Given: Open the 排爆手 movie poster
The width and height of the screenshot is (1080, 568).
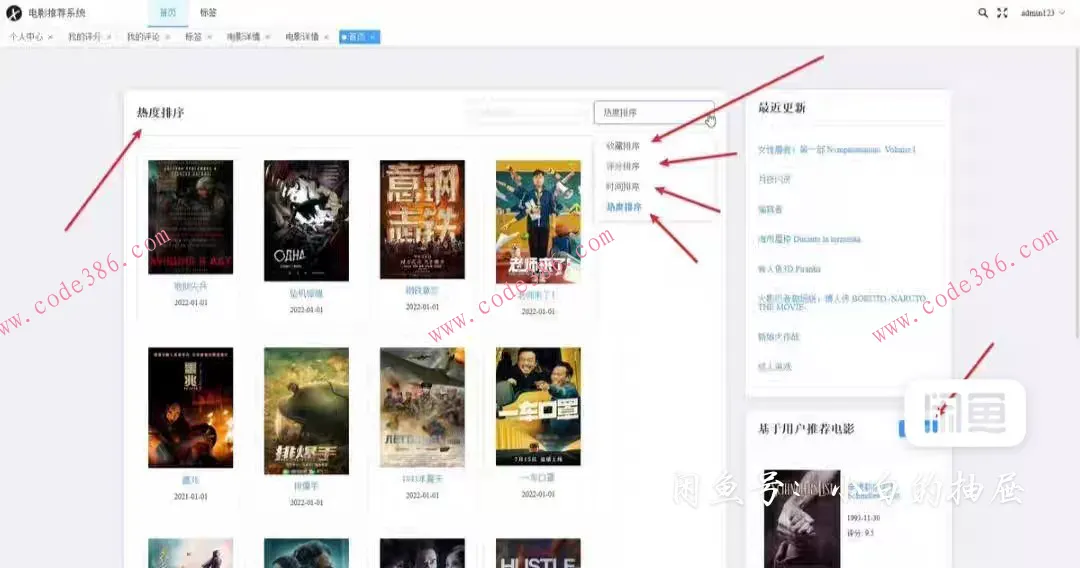Looking at the screenshot, I should click(x=307, y=411).
